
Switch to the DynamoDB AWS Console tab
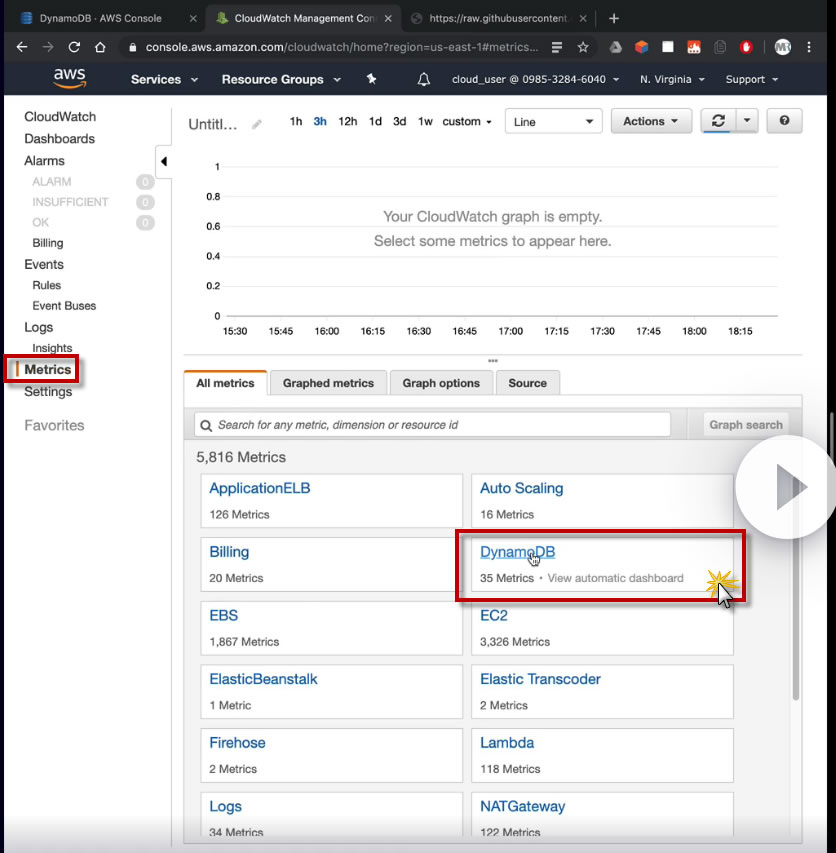click(101, 18)
